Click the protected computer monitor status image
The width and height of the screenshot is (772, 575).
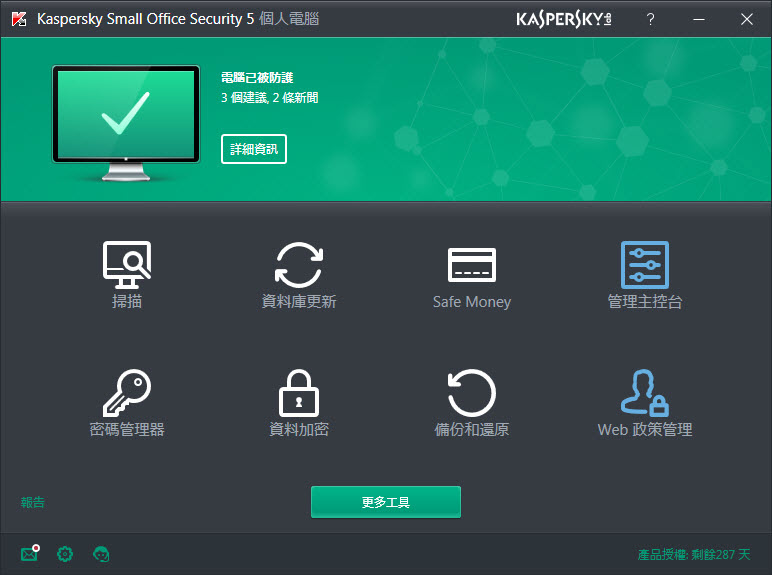pyautogui.click(x=126, y=123)
